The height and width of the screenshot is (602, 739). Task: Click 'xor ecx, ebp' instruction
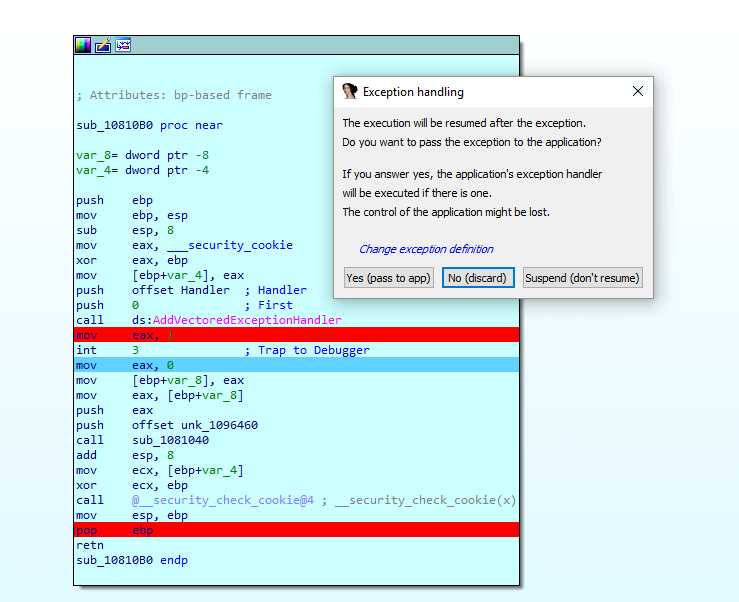[132, 485]
